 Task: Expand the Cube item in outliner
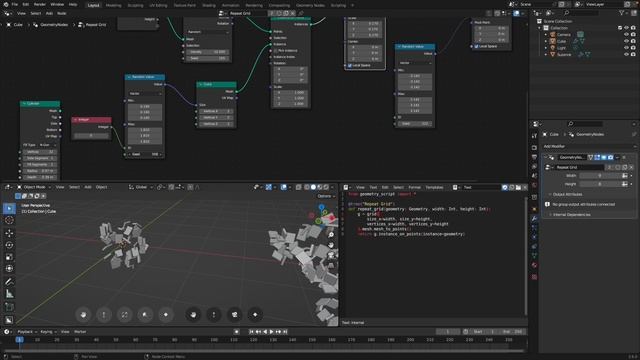pos(546,41)
